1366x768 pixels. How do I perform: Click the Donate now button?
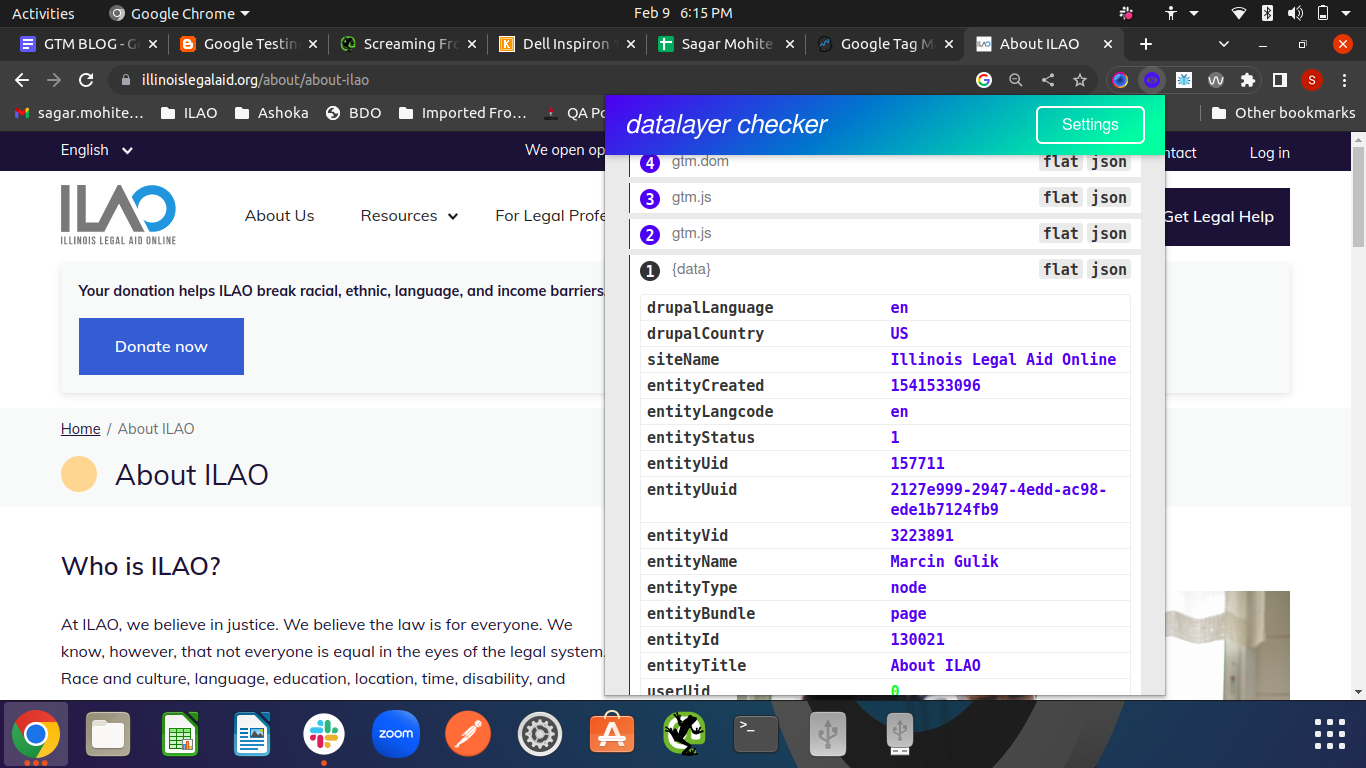[x=161, y=347]
